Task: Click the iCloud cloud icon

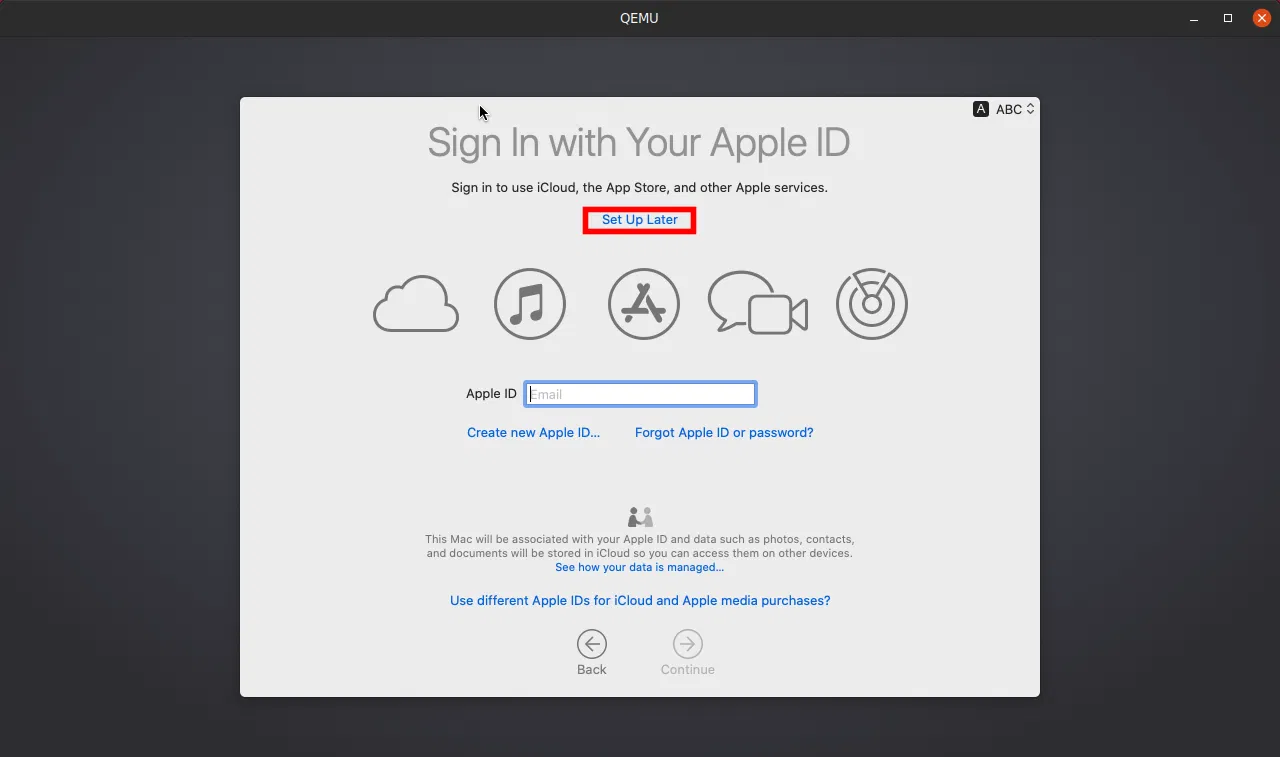Action: pos(416,304)
